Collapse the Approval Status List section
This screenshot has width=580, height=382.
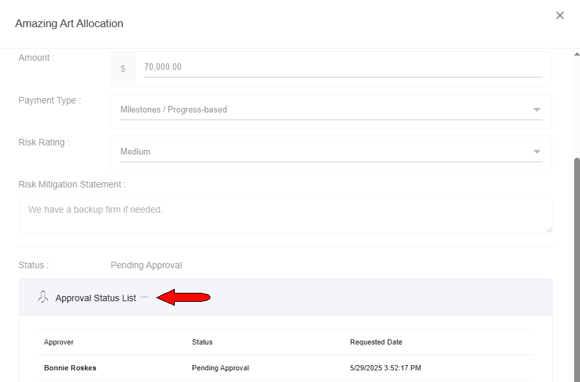tap(145, 297)
